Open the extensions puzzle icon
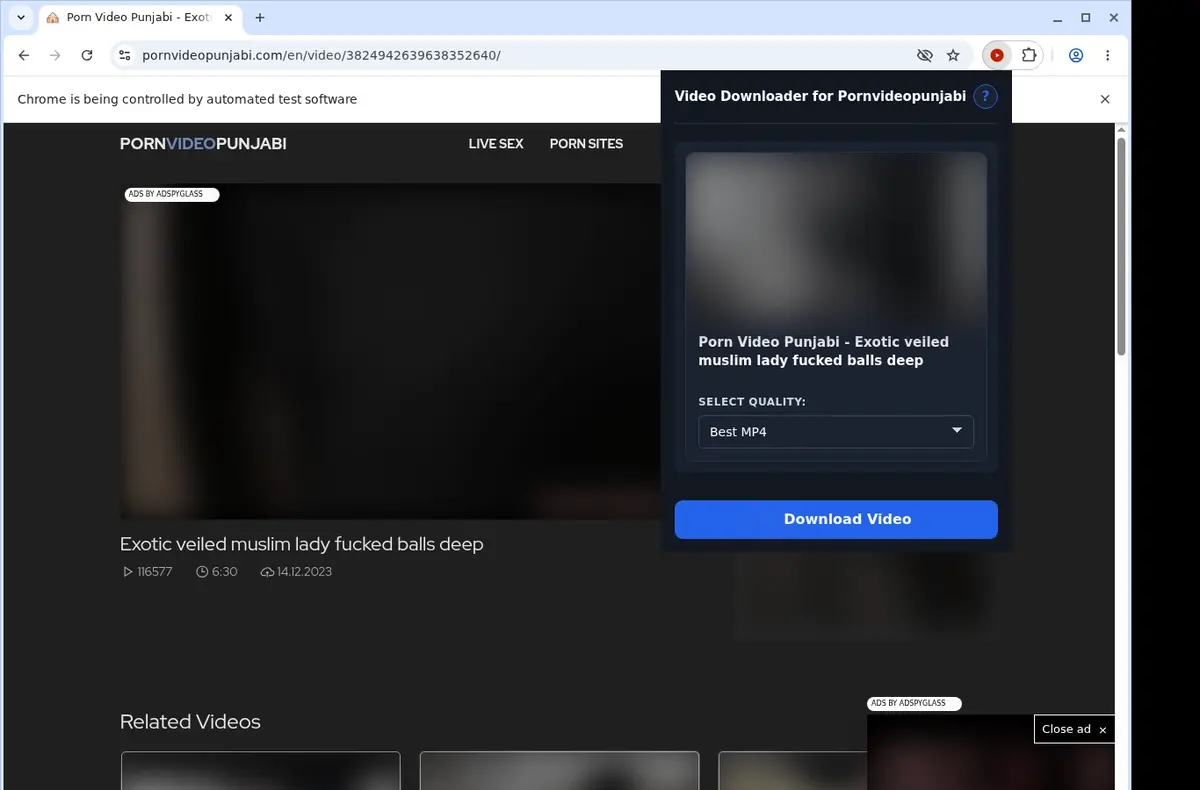 (x=1028, y=55)
